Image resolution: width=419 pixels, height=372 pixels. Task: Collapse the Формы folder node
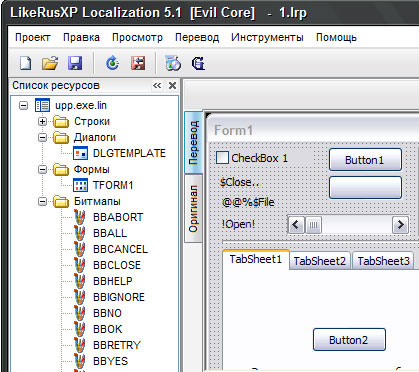pyautogui.click(x=42, y=169)
